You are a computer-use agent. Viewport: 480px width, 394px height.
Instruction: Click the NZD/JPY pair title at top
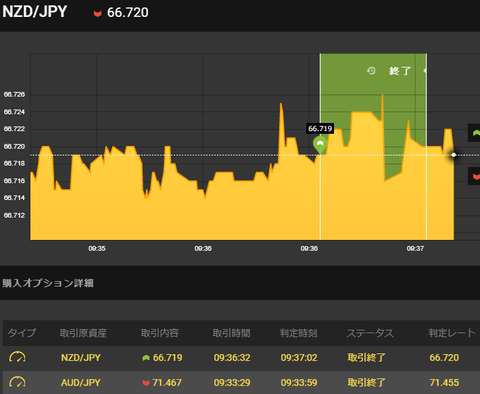[35, 12]
